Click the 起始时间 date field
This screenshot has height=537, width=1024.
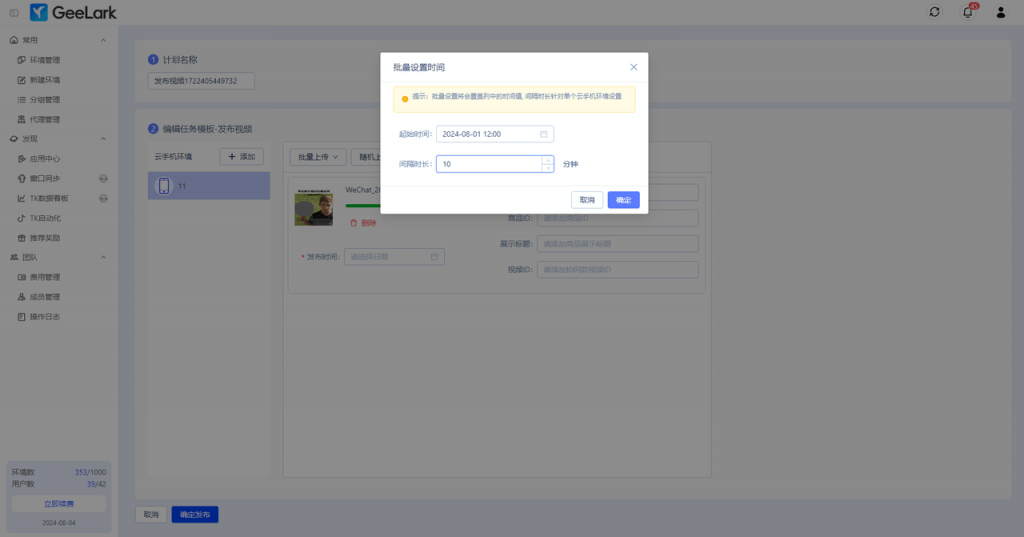488,134
